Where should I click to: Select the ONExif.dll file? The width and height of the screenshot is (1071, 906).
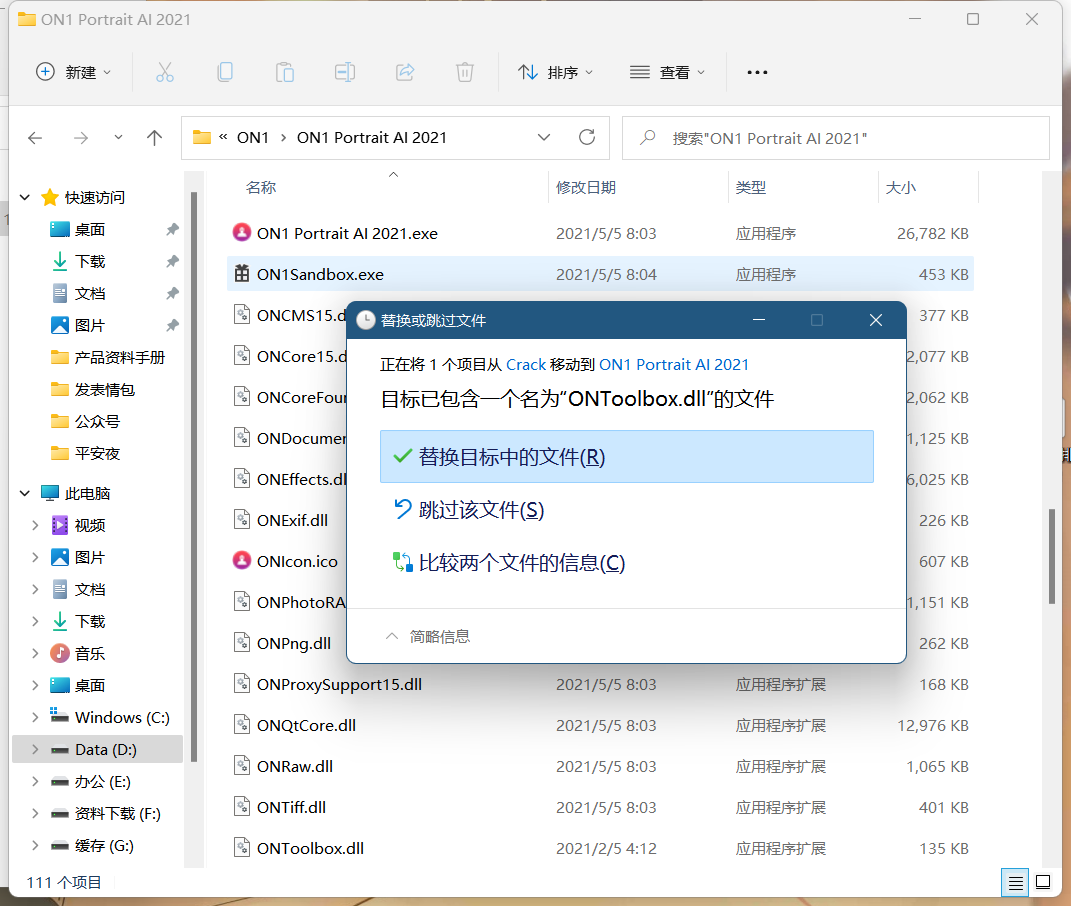click(x=292, y=520)
